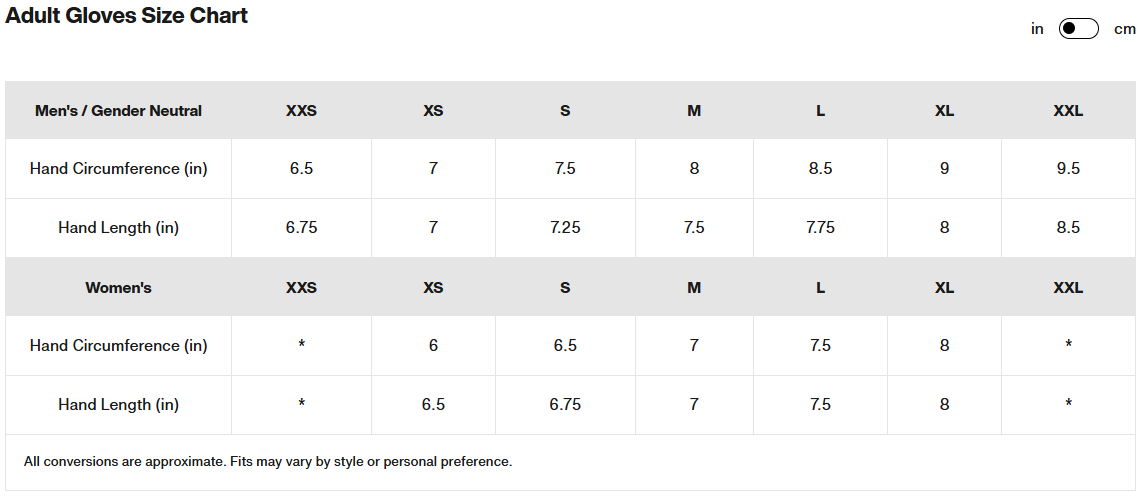Viewport: 1143px width, 497px height.
Task: Click men's XXL hand circumference value 9.5
Action: coord(1068,169)
